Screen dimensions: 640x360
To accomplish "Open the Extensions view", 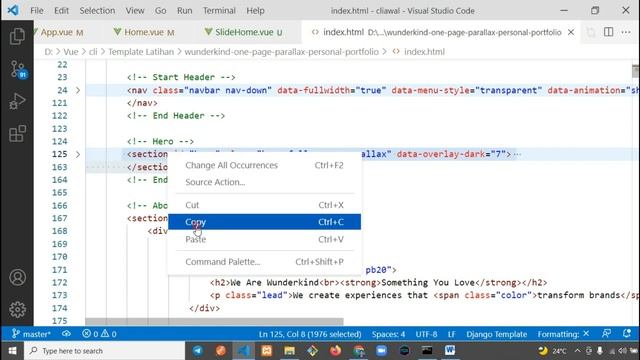I will click(17, 133).
